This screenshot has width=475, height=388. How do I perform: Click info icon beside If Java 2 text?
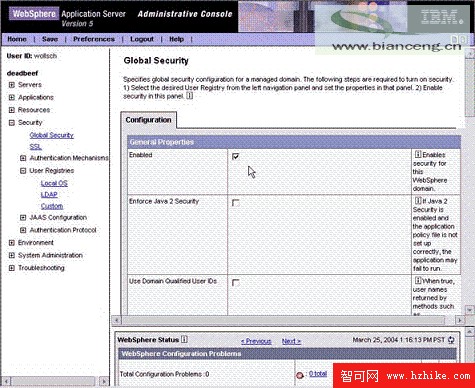[418, 201]
